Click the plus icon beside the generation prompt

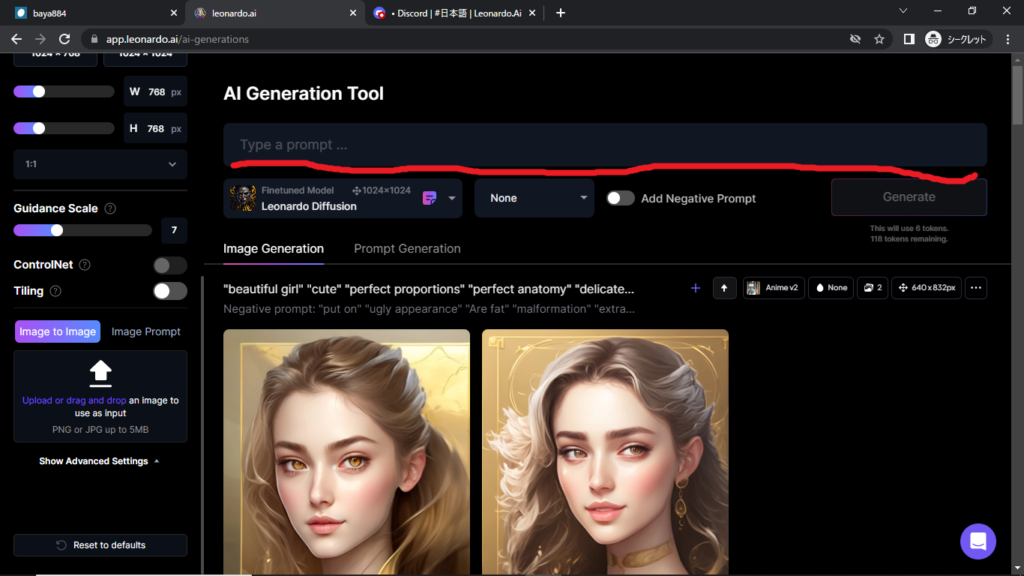click(695, 288)
